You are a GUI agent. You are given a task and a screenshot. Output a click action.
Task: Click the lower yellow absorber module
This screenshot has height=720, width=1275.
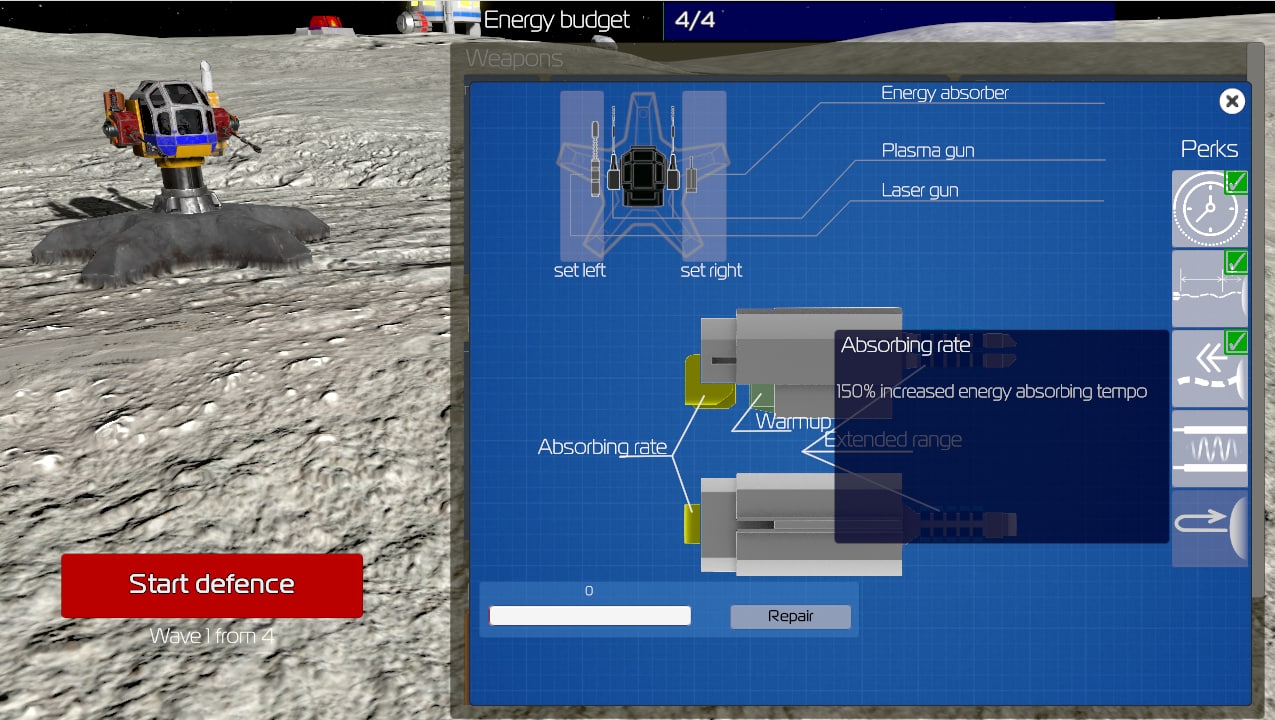692,524
